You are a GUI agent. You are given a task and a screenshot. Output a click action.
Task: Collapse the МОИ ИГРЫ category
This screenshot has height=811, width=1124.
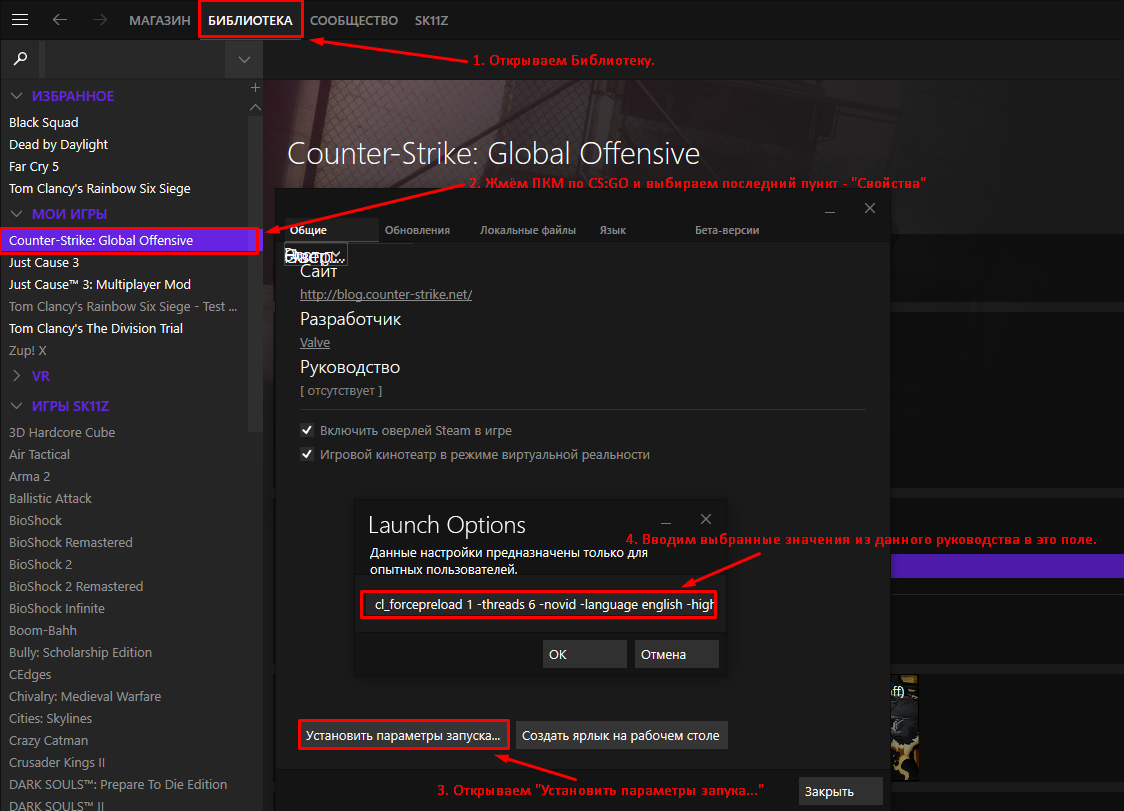16,214
